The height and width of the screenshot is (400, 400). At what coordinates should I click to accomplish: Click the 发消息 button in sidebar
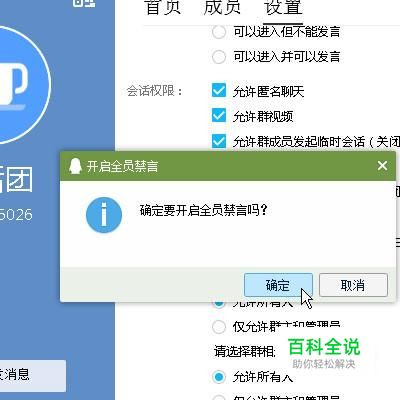click(33, 376)
